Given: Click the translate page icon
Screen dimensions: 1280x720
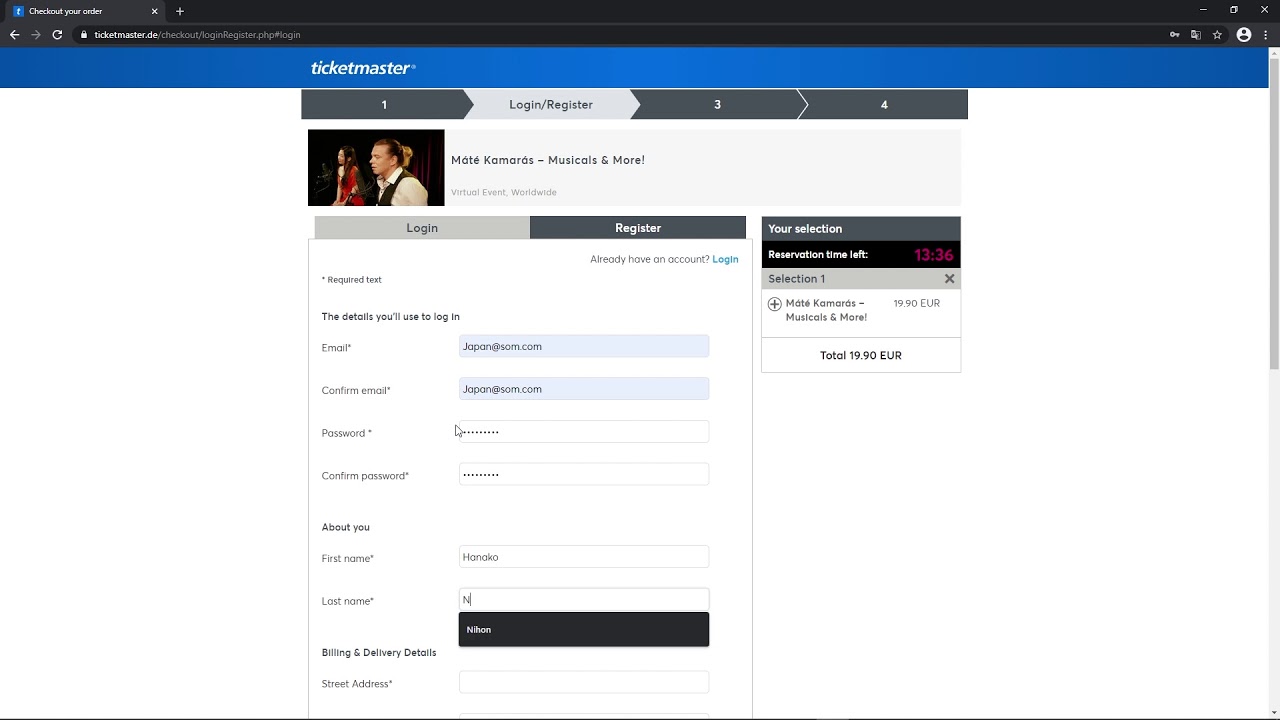Looking at the screenshot, I should tap(1195, 35).
